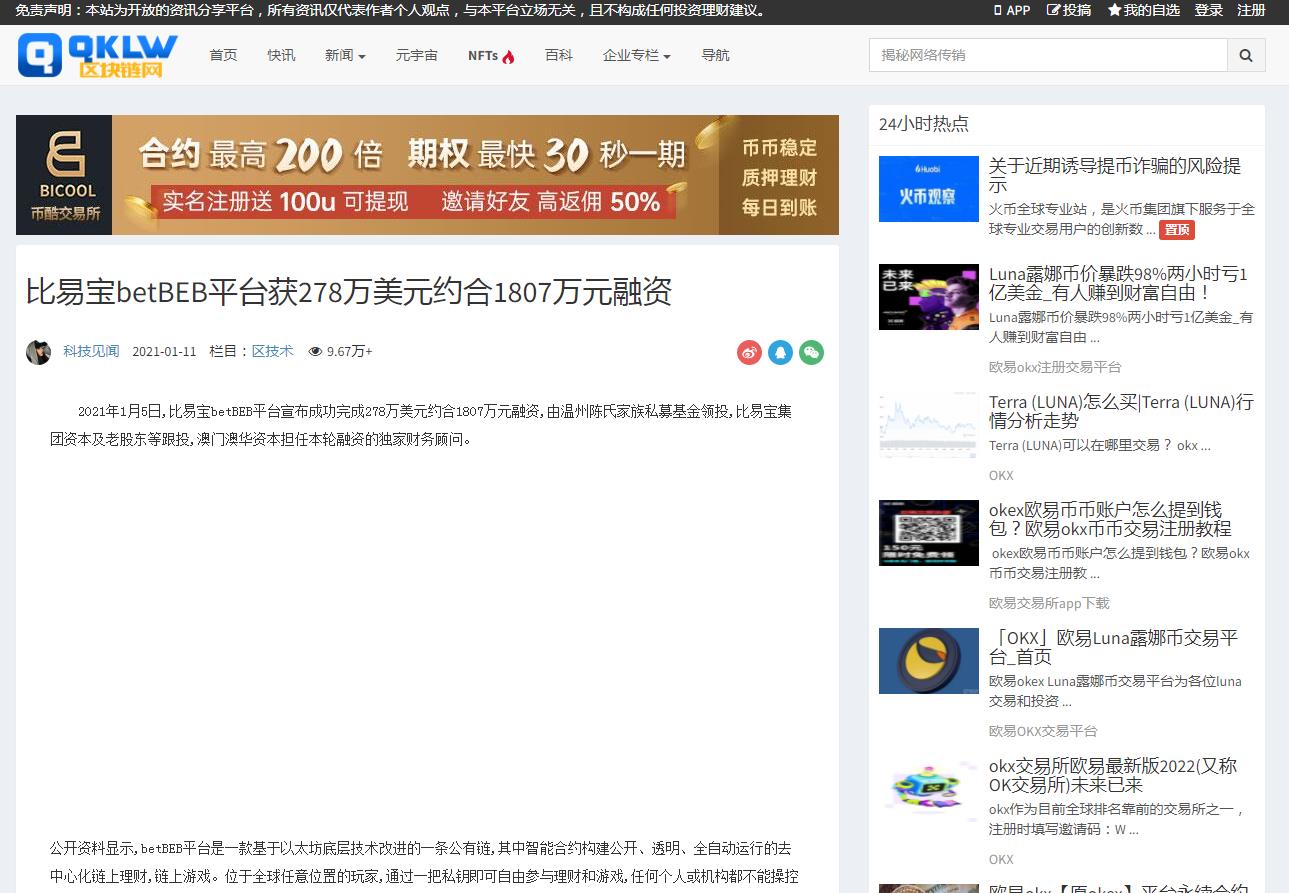1289x893 pixels.
Task: Share article to QQ icon
Action: 780,352
